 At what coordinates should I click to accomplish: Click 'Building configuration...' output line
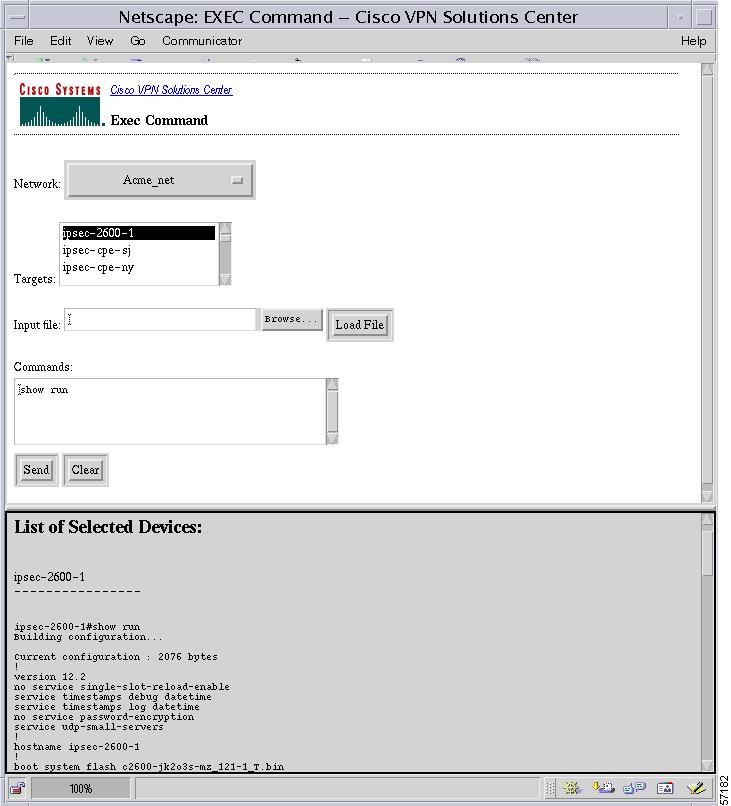pos(87,637)
